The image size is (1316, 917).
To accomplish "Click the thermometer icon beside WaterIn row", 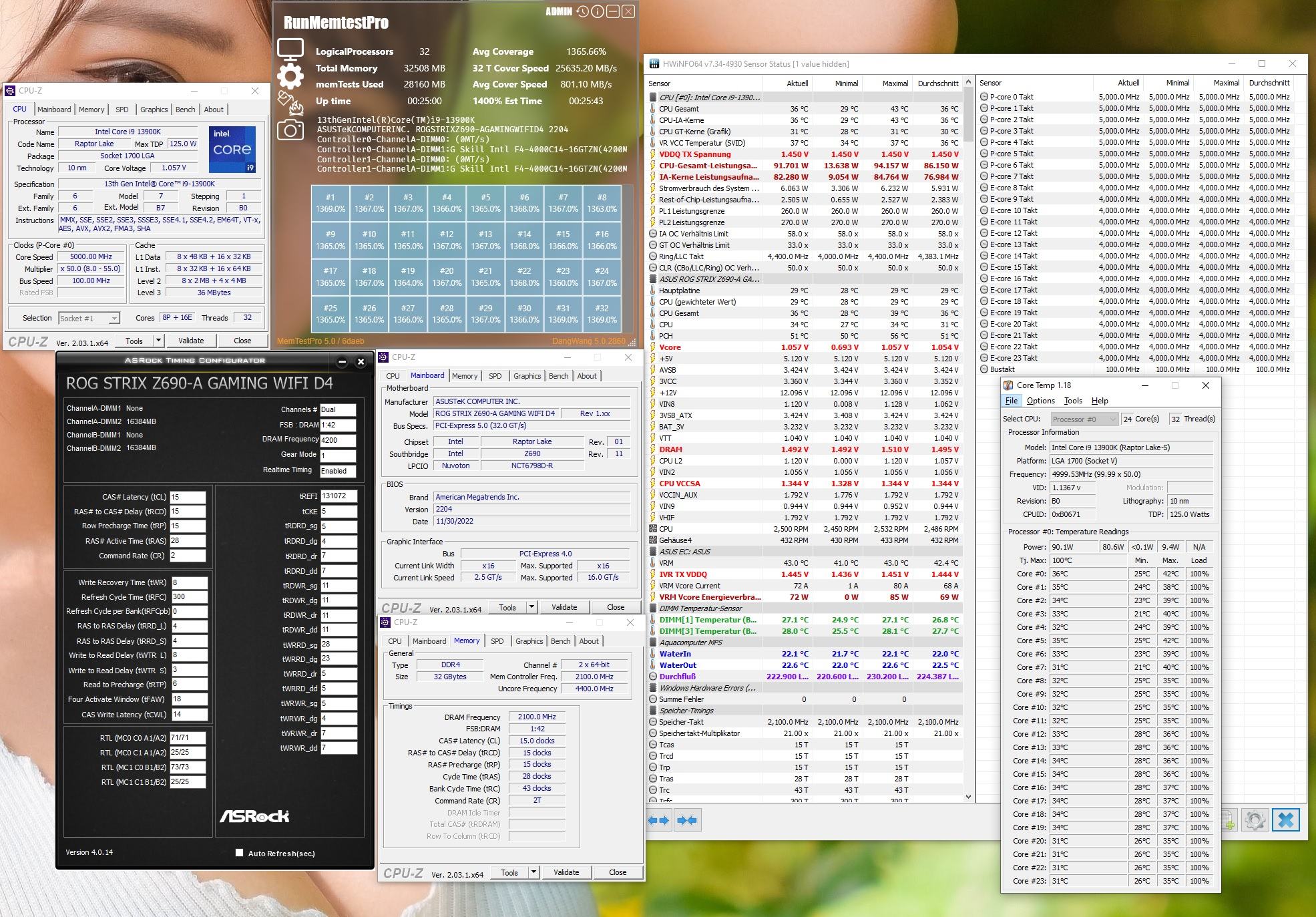I will 652,654.
